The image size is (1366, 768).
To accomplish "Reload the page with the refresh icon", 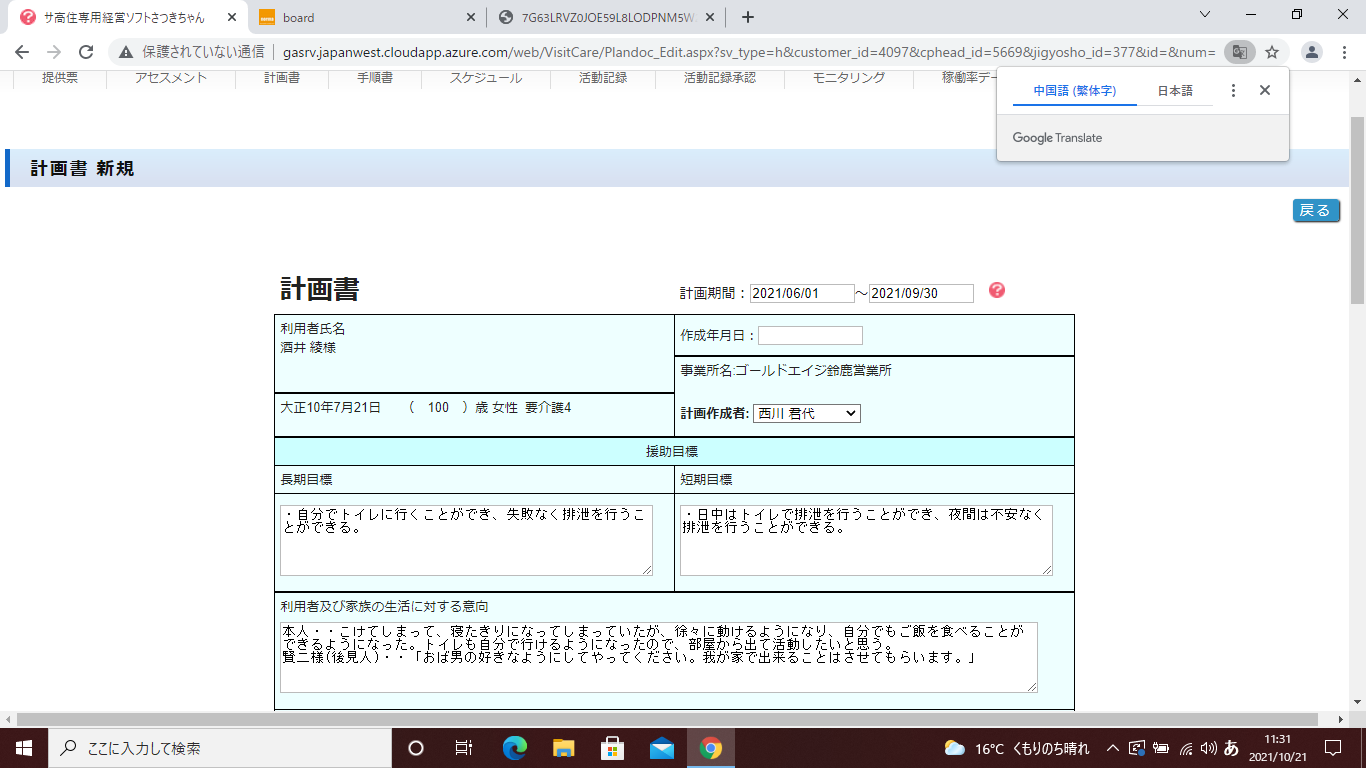I will click(86, 52).
